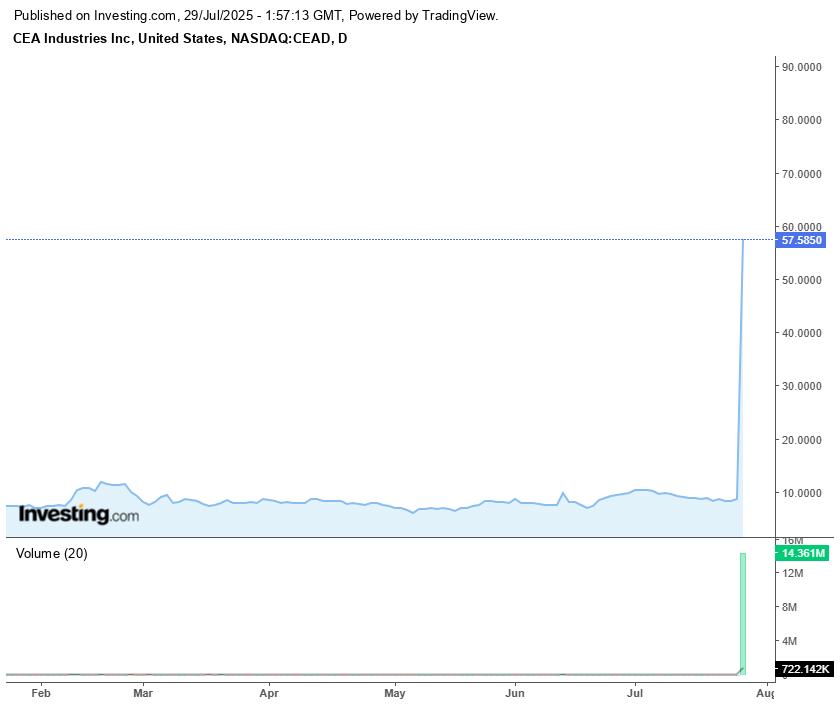Click the green 14.361M volume tag
The image size is (840, 704).
coord(803,553)
